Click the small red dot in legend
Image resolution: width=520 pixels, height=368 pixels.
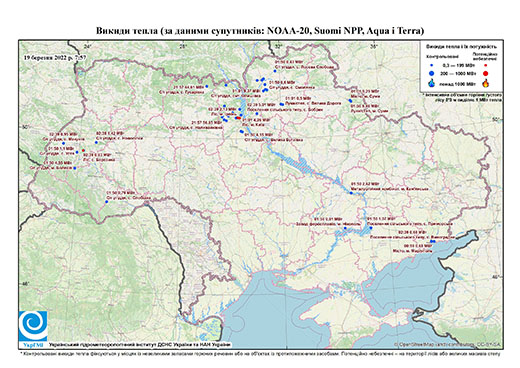485,66
